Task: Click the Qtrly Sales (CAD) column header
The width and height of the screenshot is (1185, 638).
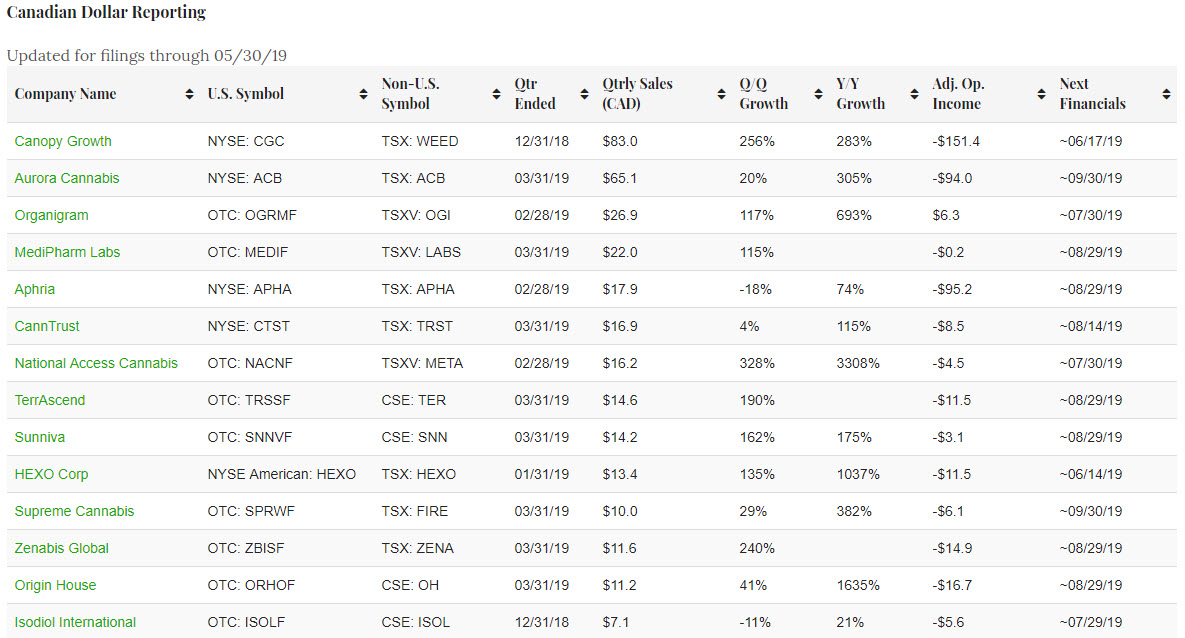Action: [x=637, y=94]
